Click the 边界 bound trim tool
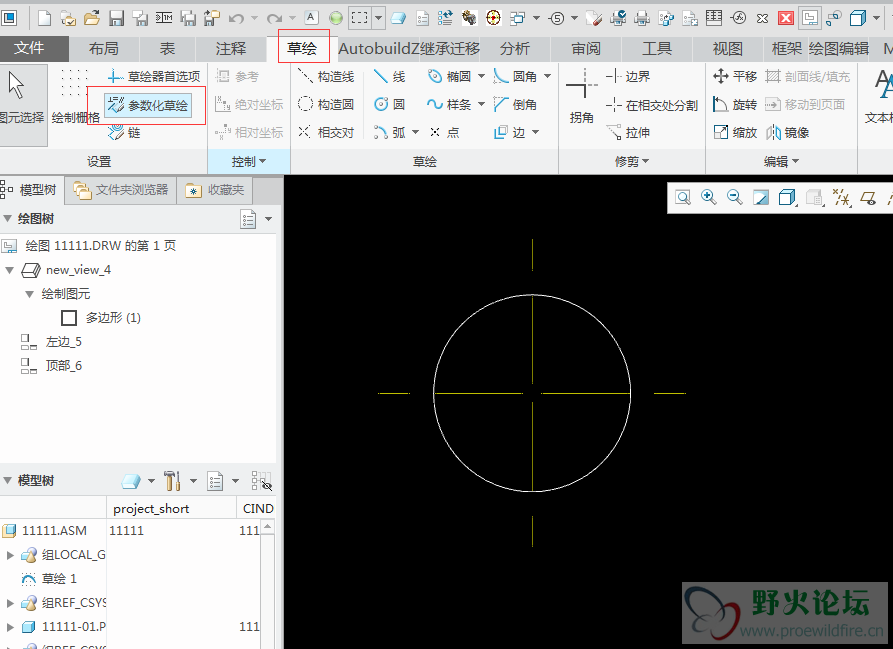The height and width of the screenshot is (649, 893). (628, 76)
